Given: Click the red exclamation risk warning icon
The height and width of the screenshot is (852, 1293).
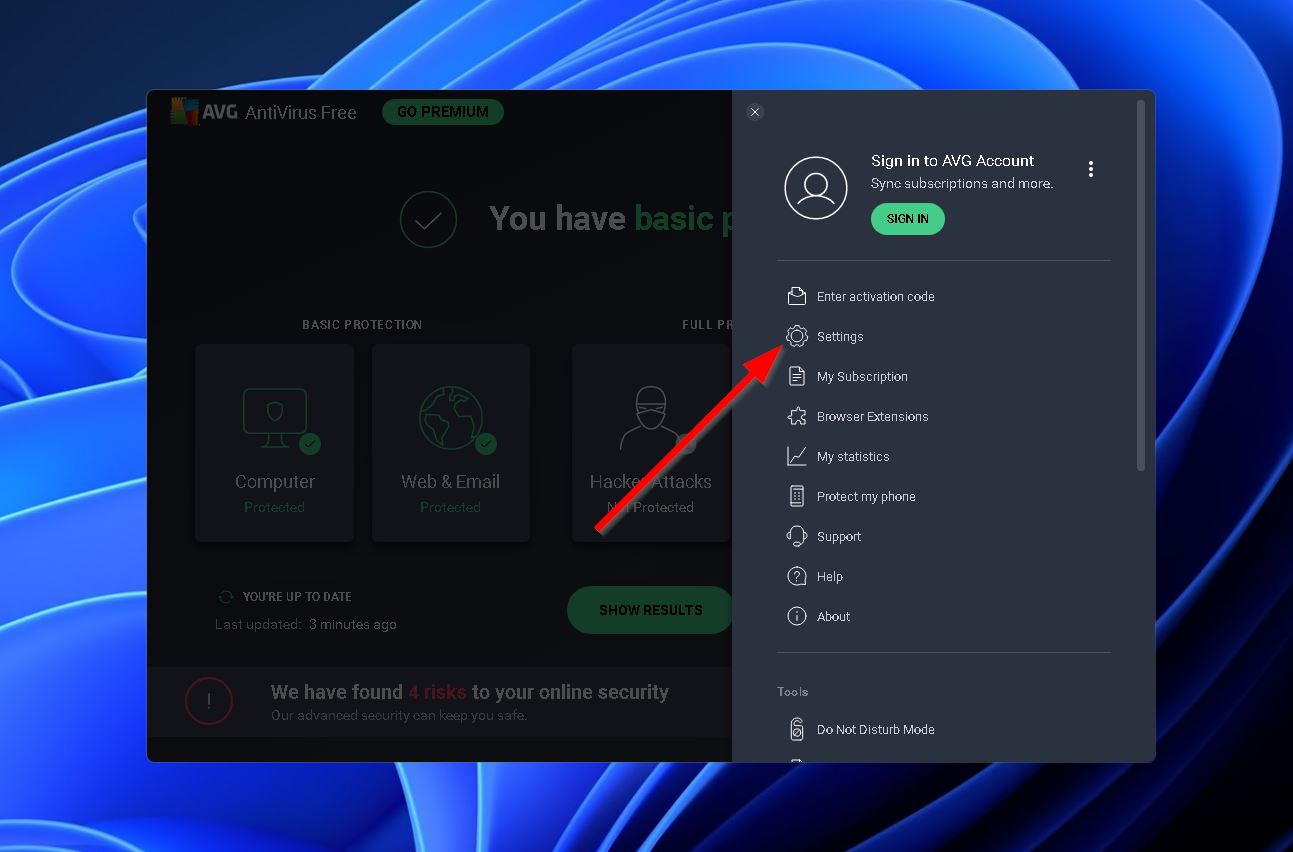Looking at the screenshot, I should click(209, 702).
